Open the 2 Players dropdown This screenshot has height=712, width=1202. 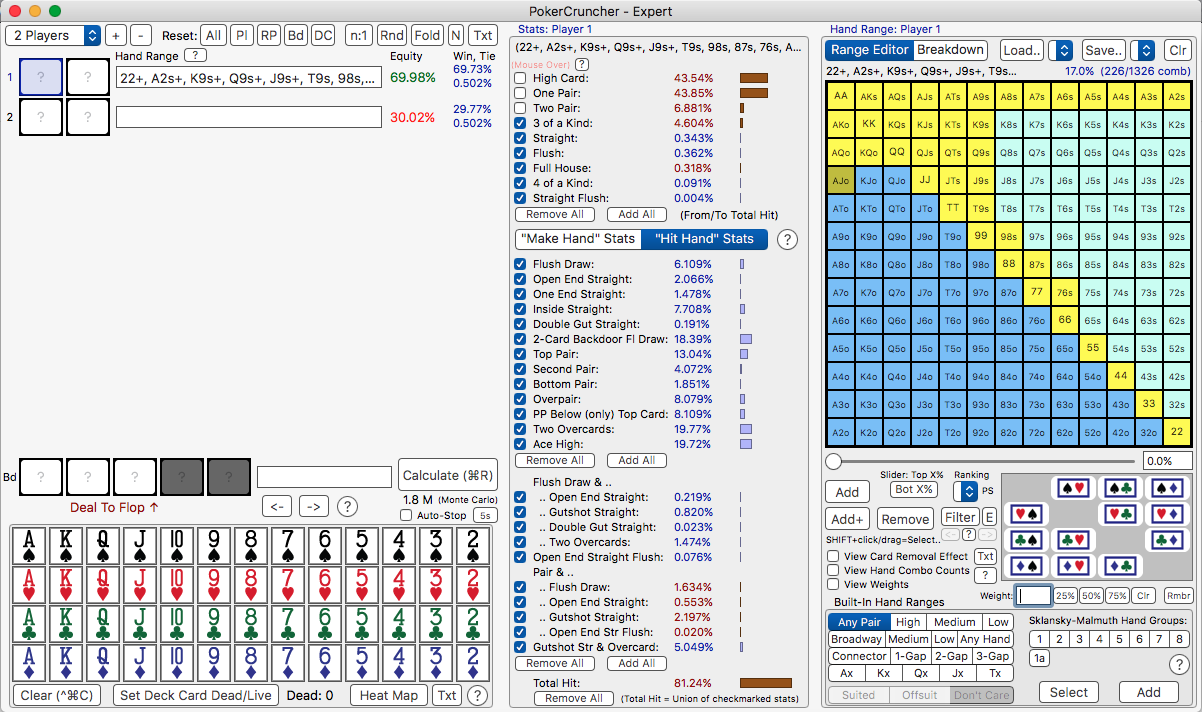(54, 35)
